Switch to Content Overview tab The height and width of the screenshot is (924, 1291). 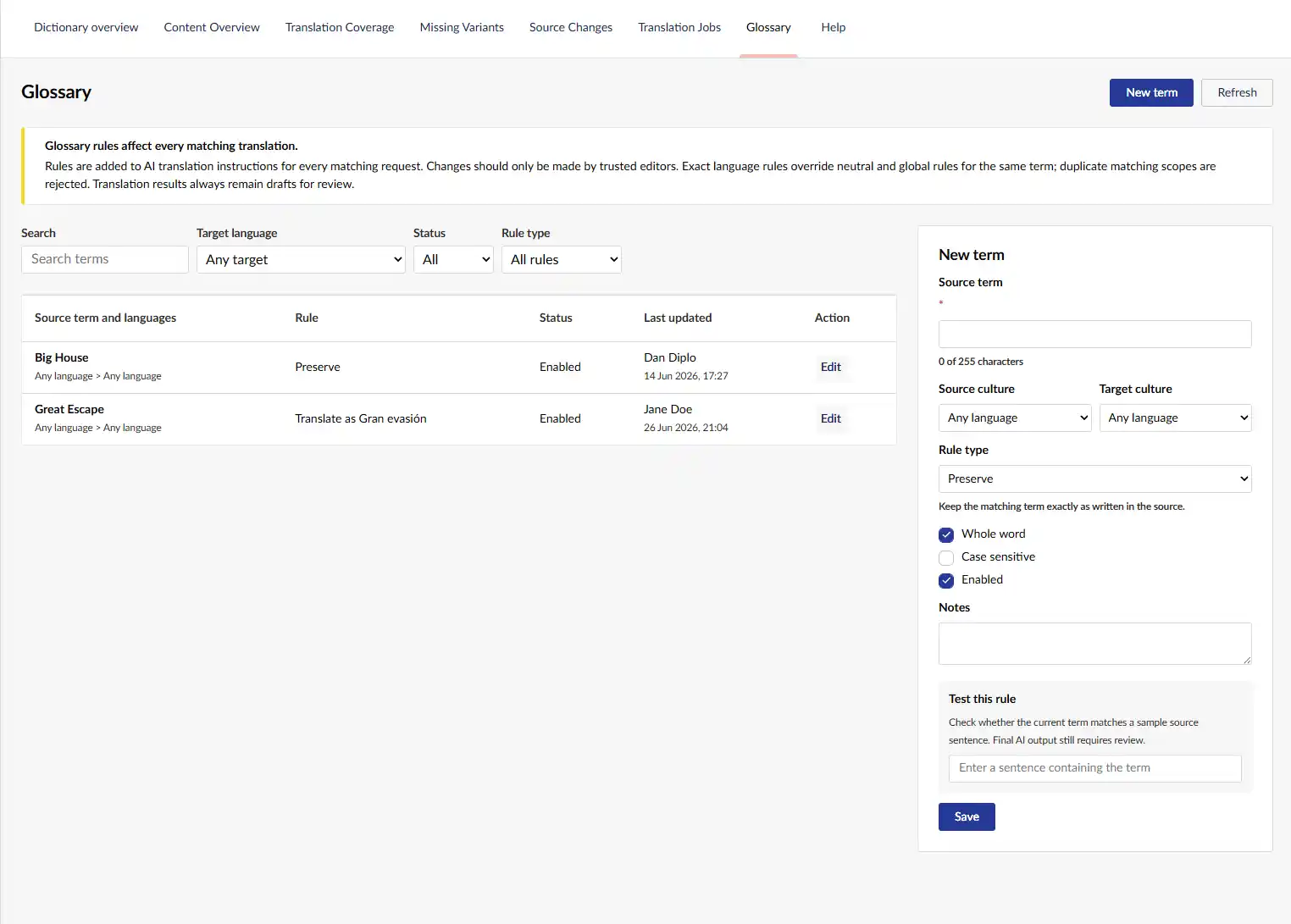click(x=212, y=27)
